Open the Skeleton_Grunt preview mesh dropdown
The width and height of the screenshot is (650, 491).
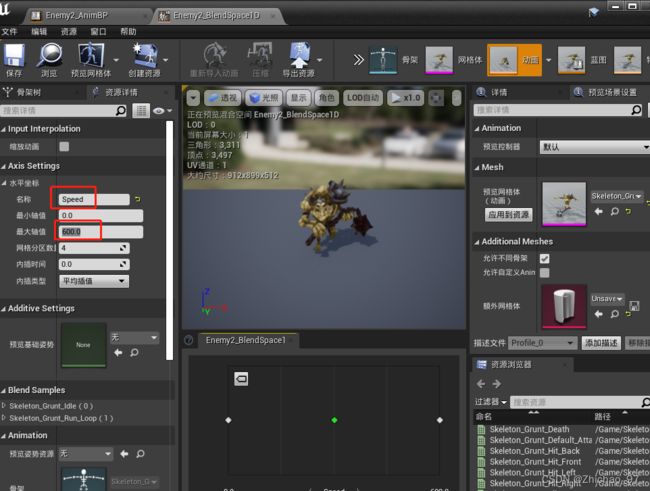click(616, 196)
